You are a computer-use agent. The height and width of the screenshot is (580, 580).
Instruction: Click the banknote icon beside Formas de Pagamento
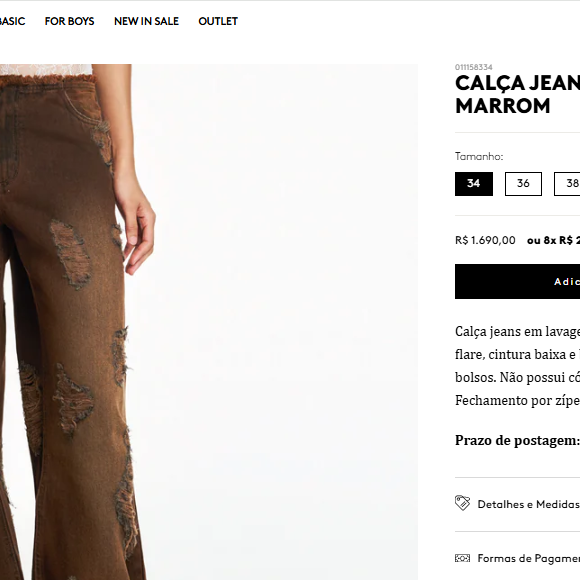(x=462, y=558)
